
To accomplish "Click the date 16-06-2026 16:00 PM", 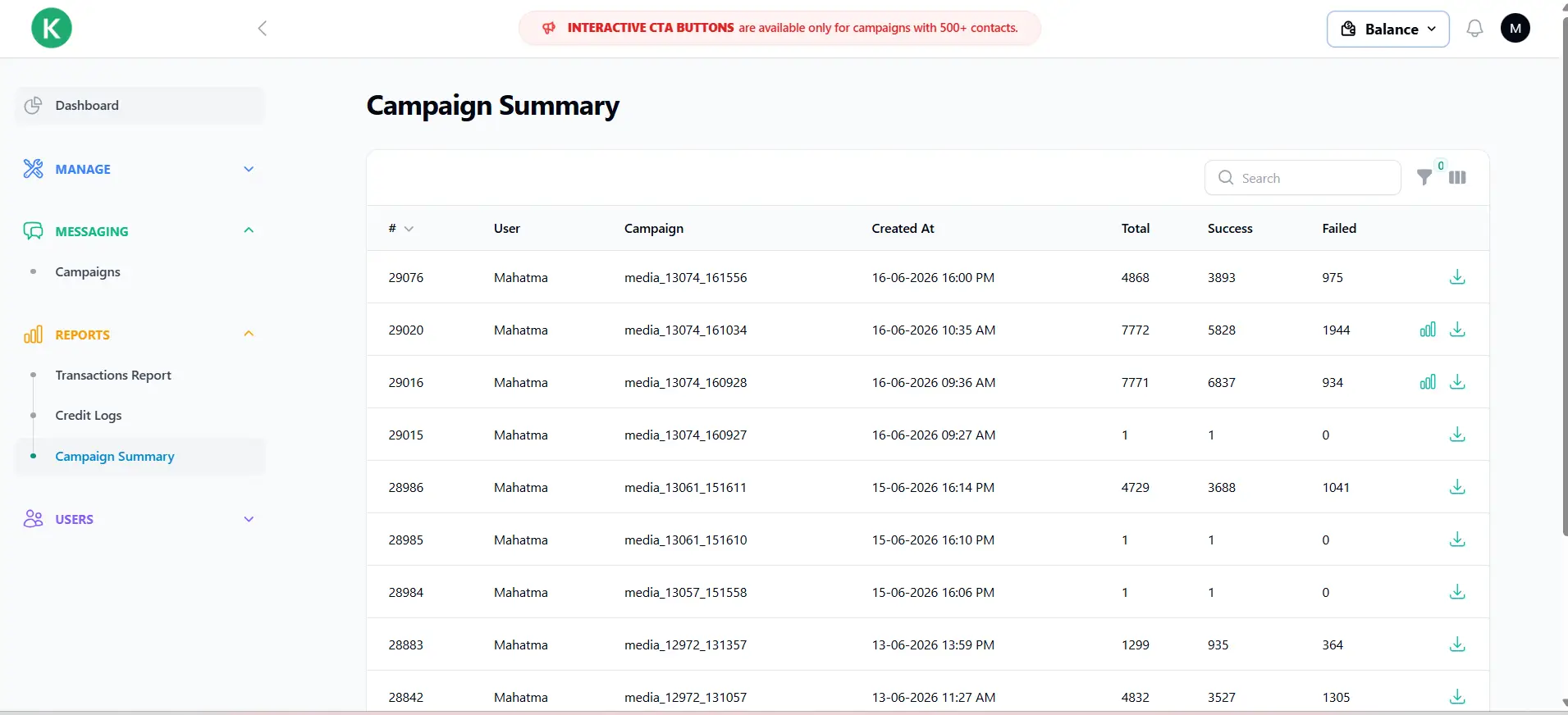I will pos(933,278).
